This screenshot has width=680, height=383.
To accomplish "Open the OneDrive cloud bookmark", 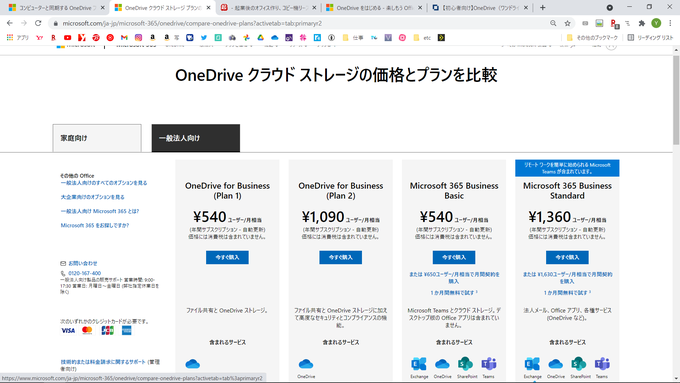I will 275,38.
